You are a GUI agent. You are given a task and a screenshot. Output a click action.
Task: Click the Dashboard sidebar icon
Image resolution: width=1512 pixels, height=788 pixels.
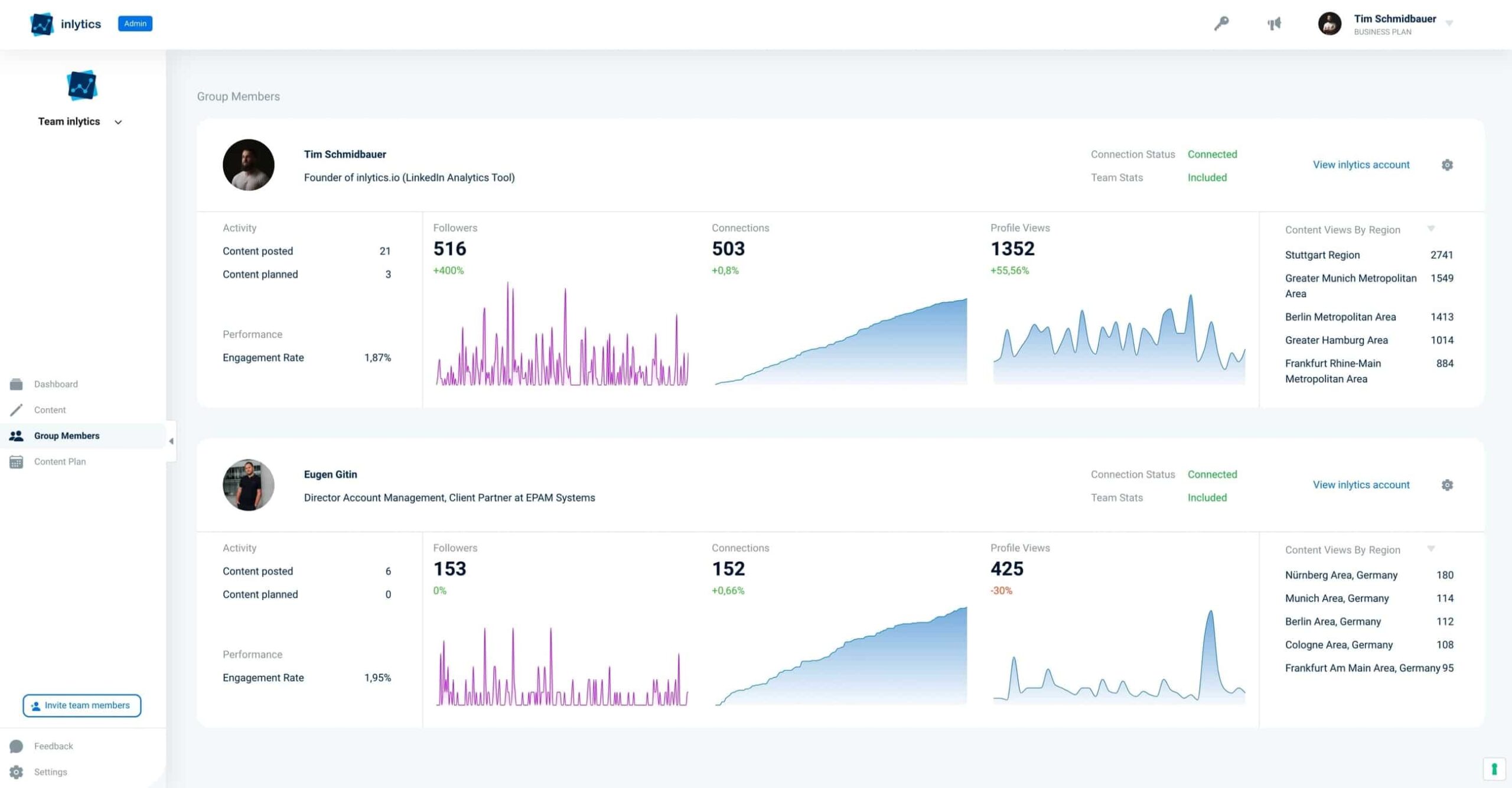coord(17,384)
